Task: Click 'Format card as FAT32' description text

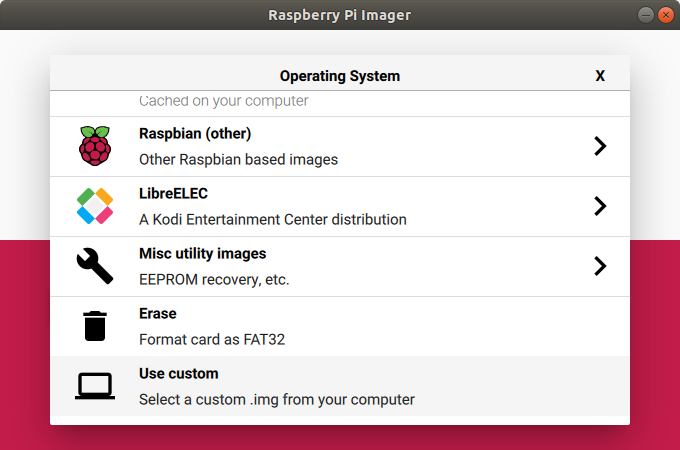Action: pyautogui.click(x=212, y=339)
